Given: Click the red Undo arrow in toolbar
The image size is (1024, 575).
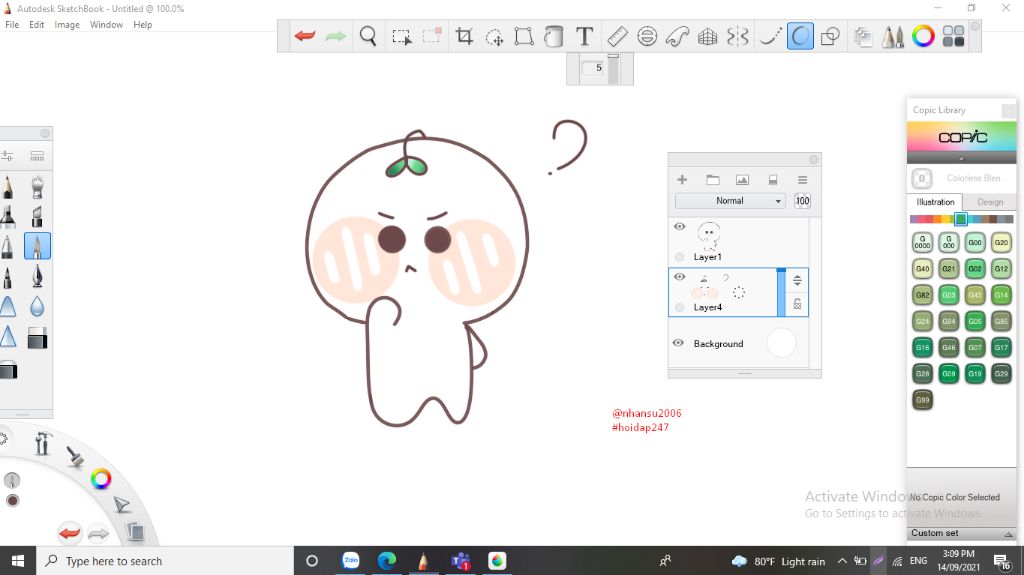Looking at the screenshot, I should pos(305,37).
